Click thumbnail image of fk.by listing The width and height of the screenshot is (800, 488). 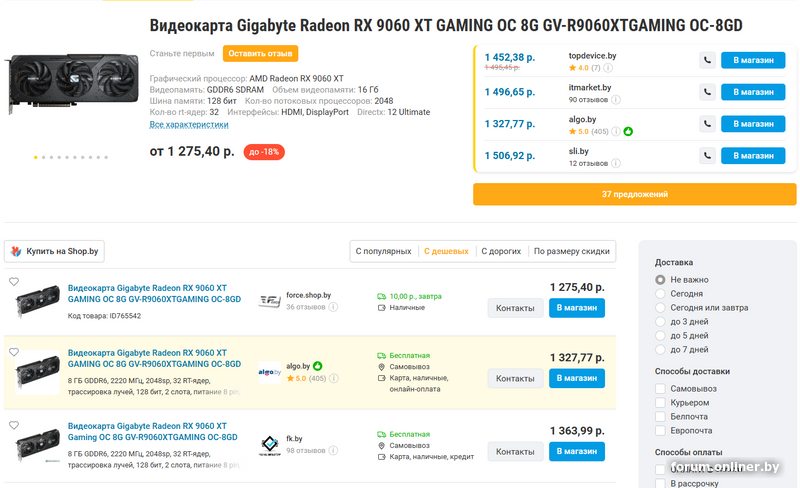click(37, 445)
